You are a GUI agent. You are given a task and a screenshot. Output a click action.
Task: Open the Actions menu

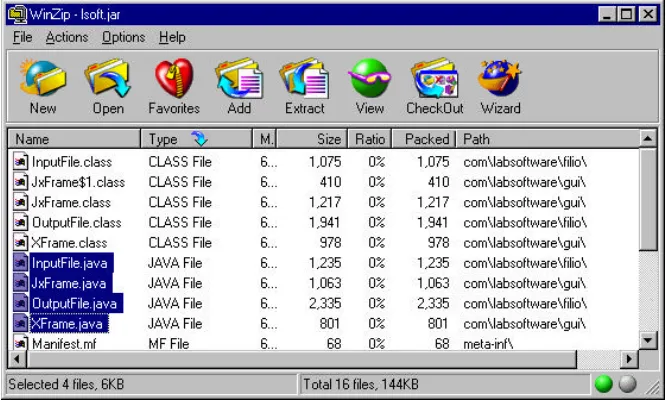point(67,37)
